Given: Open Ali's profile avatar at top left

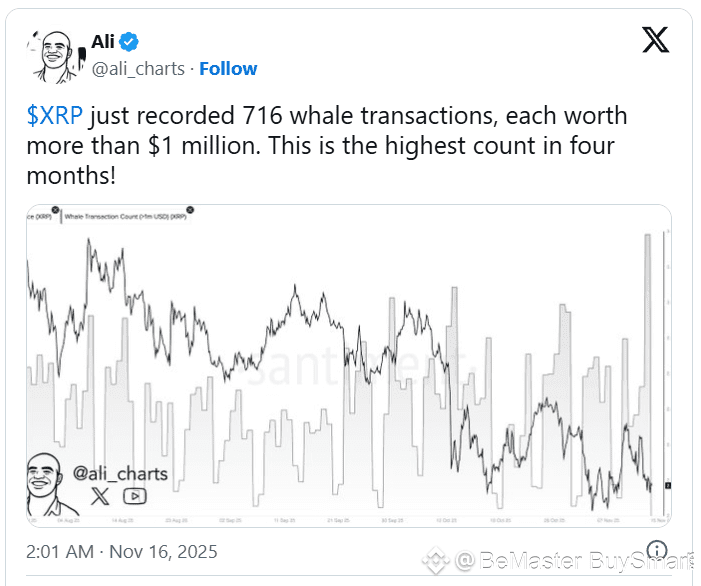Looking at the screenshot, I should click(x=54, y=55).
